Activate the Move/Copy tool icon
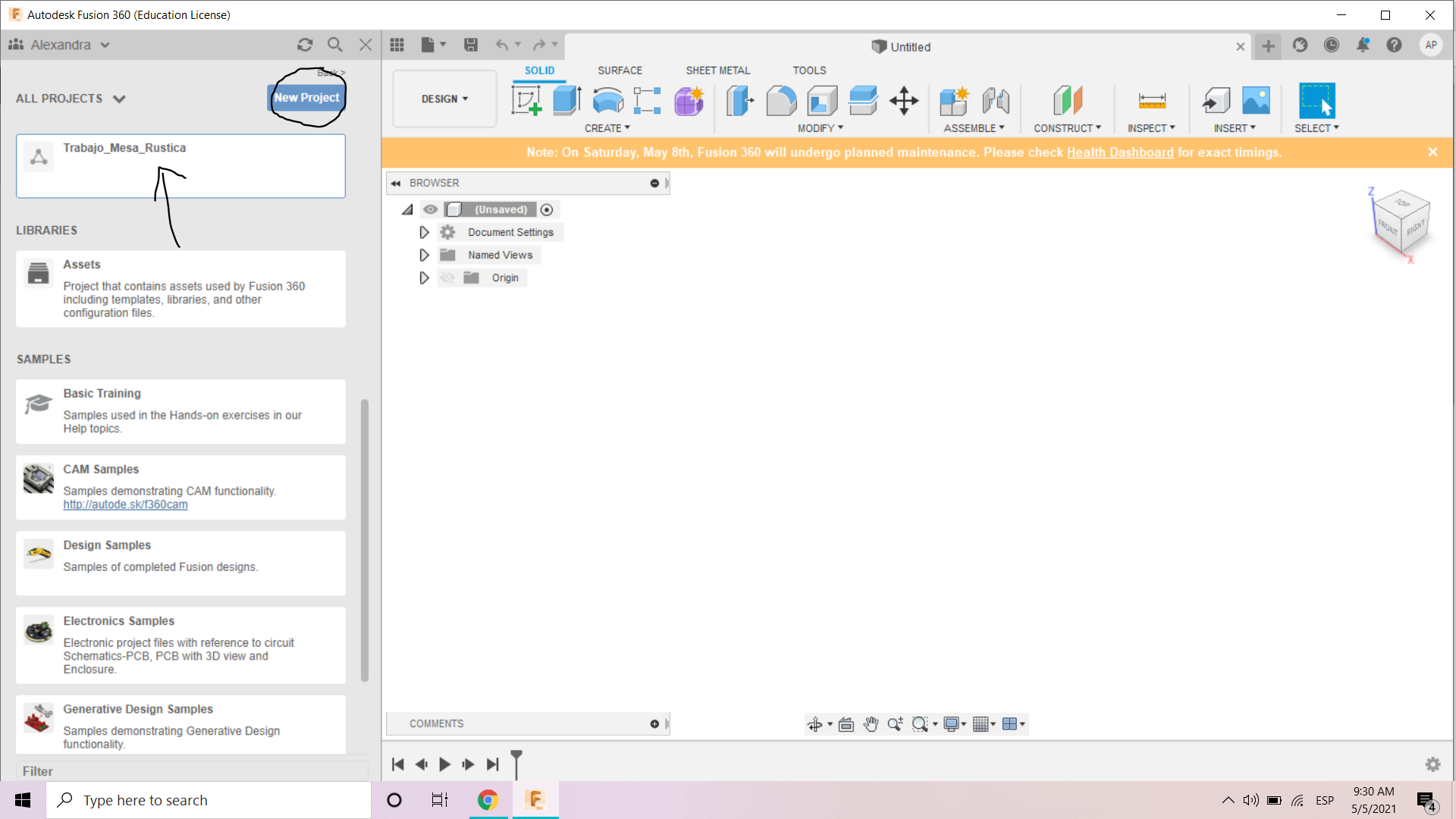The width and height of the screenshot is (1456, 819). (x=904, y=100)
